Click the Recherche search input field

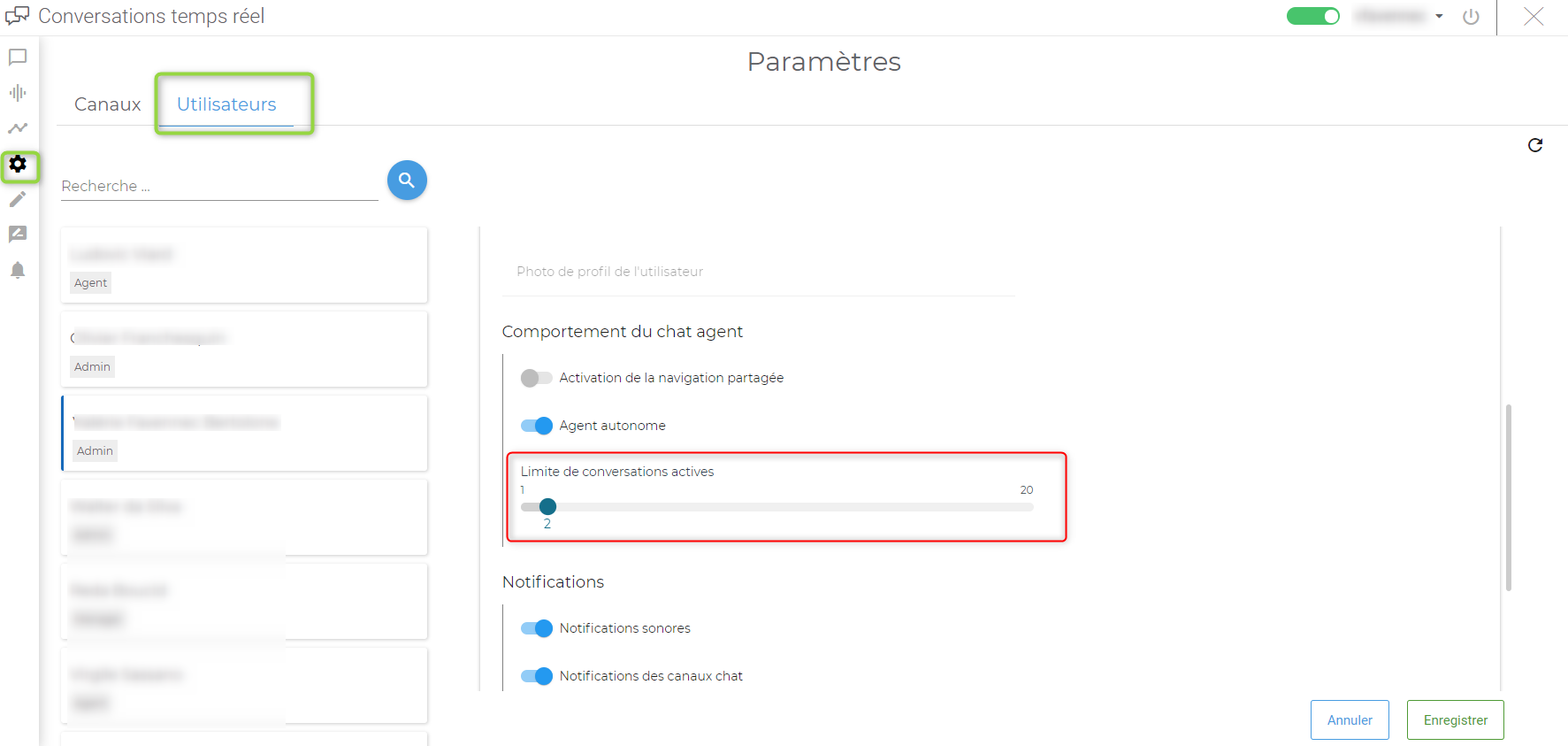(x=218, y=187)
